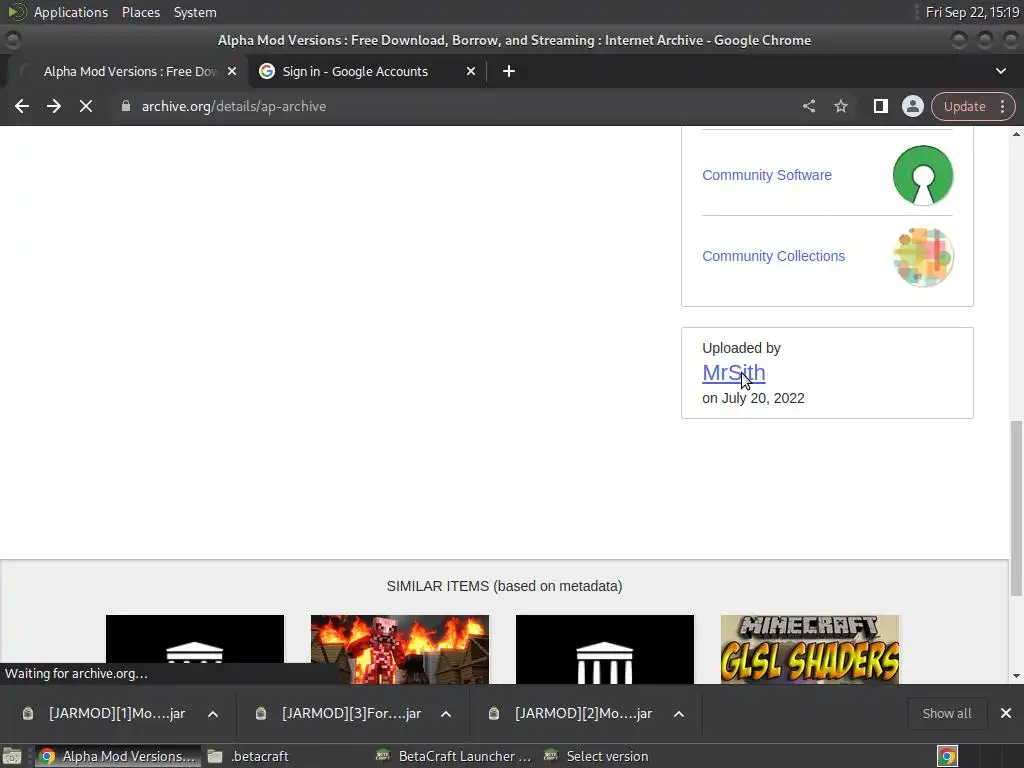Open the Applications menu
Viewport: 1024px width, 768px height.
click(x=71, y=12)
